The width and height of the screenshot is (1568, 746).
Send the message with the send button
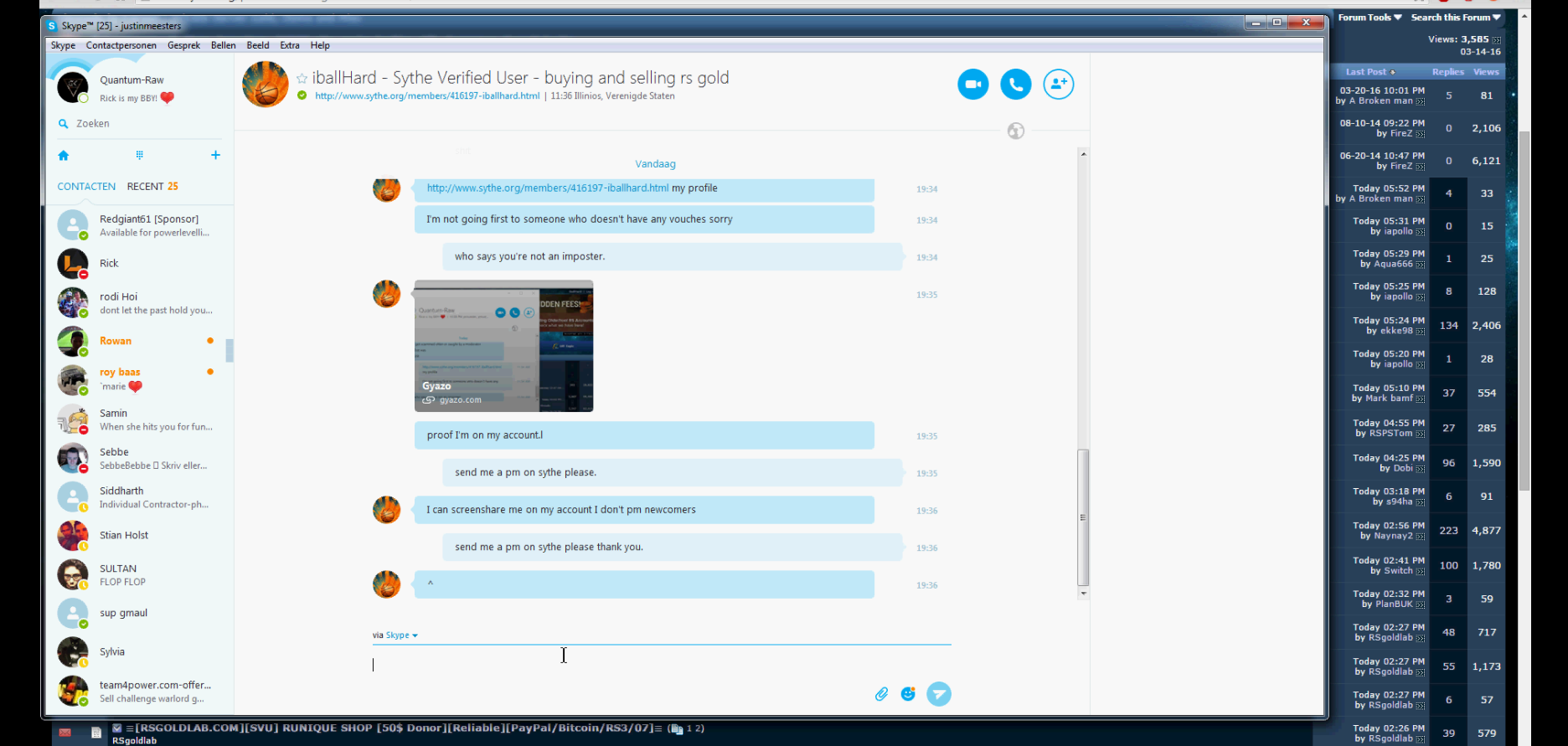click(939, 694)
